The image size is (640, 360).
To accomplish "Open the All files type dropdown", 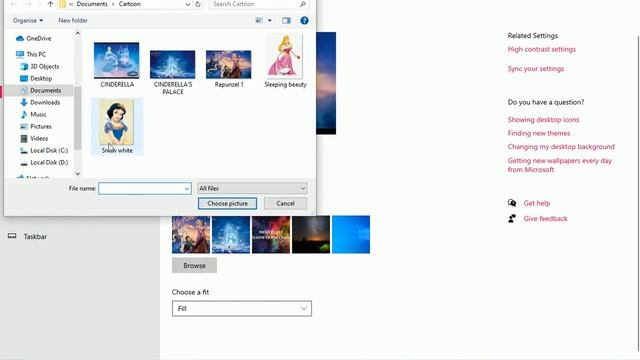I will coord(252,189).
